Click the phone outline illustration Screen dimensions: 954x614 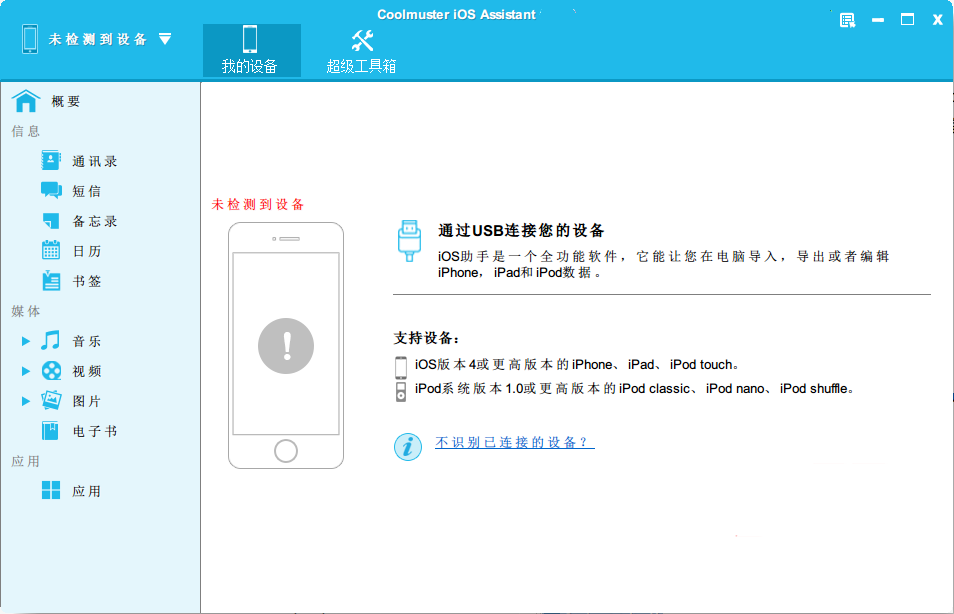click(x=286, y=345)
